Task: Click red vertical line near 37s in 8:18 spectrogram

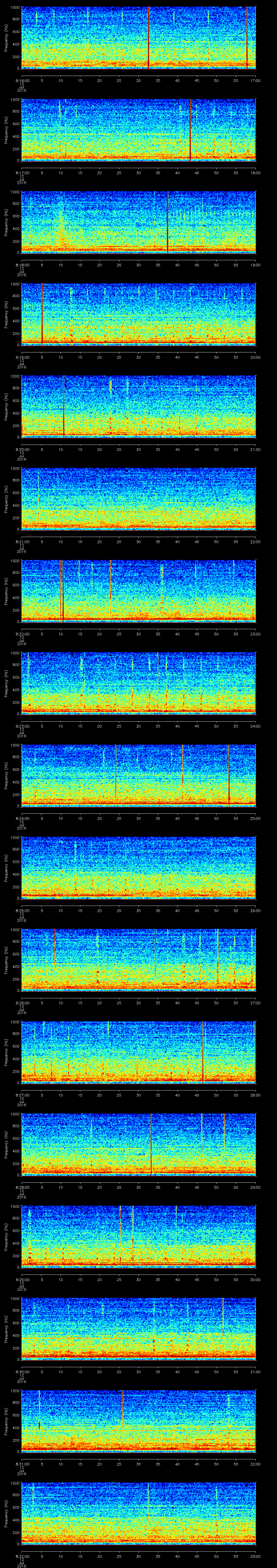Action: click(167, 222)
